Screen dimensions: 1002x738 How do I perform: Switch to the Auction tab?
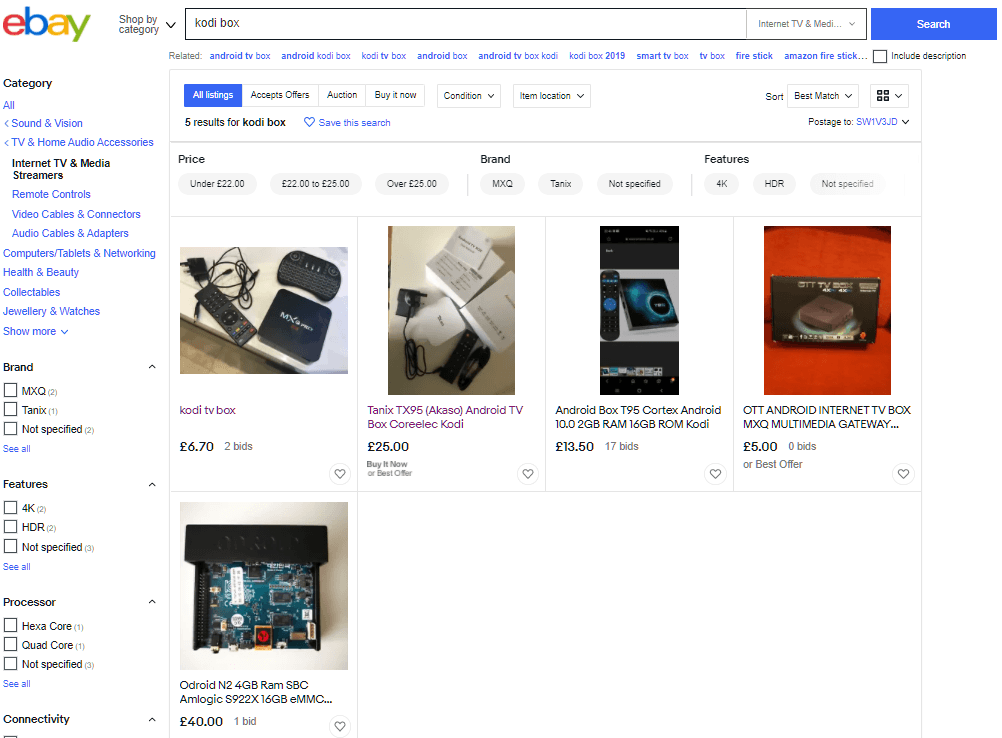click(342, 95)
